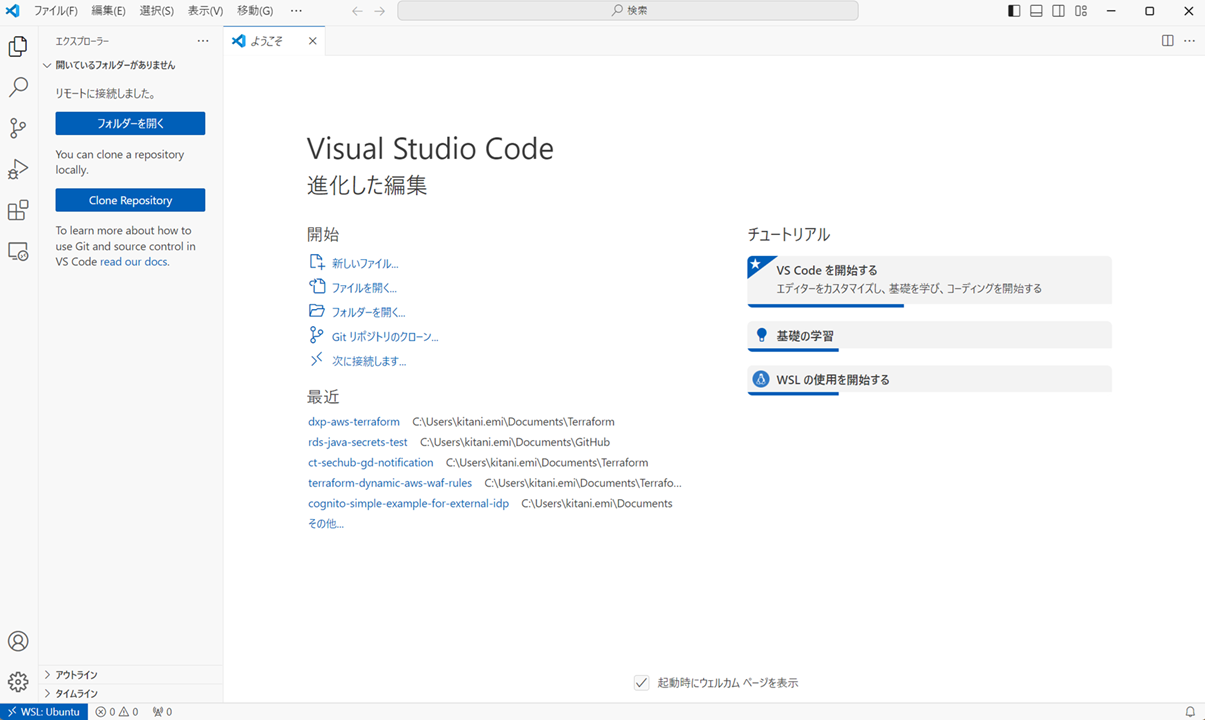Expand the タイムライン section
Viewport: 1205px width, 720px height.
[131, 693]
